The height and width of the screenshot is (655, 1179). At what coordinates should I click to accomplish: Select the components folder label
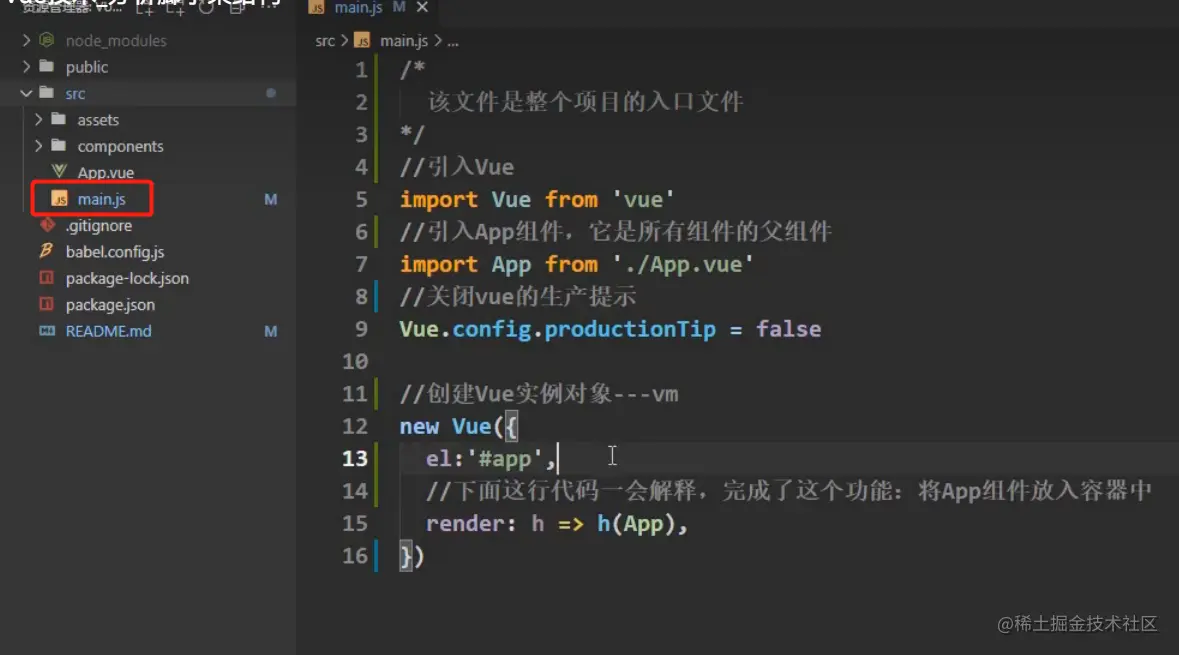click(x=120, y=146)
